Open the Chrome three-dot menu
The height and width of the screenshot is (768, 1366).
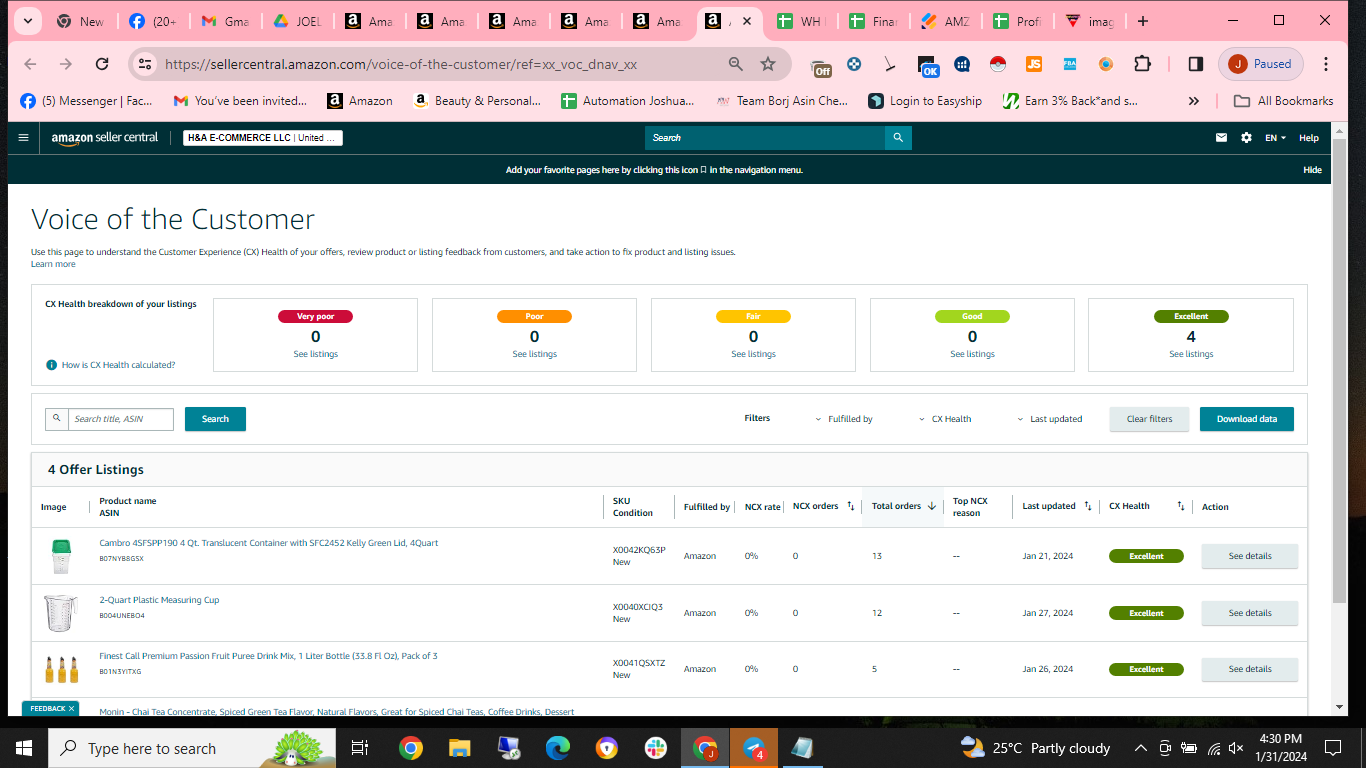[1326, 64]
